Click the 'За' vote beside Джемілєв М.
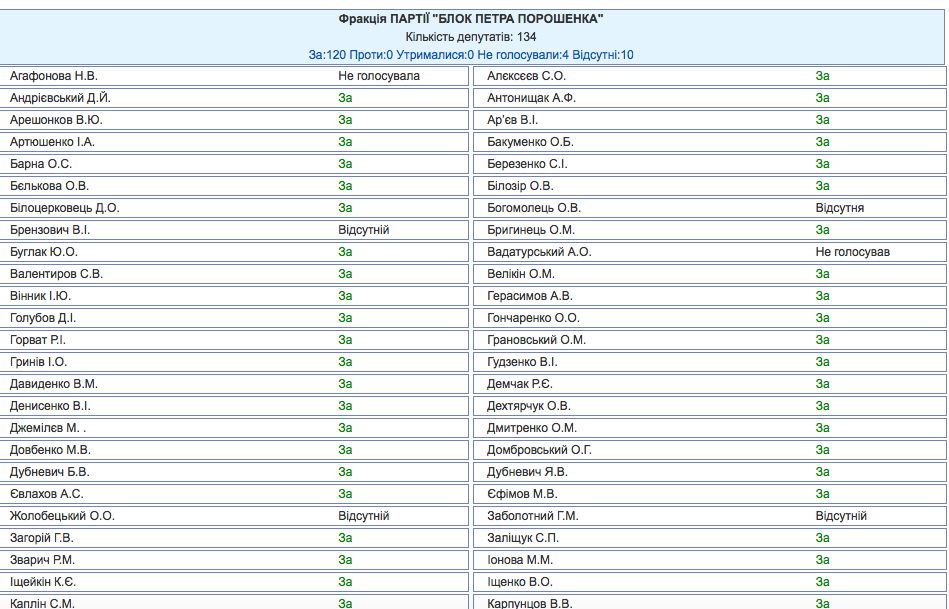Viewport: 949px width, 609px height. pyautogui.click(x=345, y=428)
